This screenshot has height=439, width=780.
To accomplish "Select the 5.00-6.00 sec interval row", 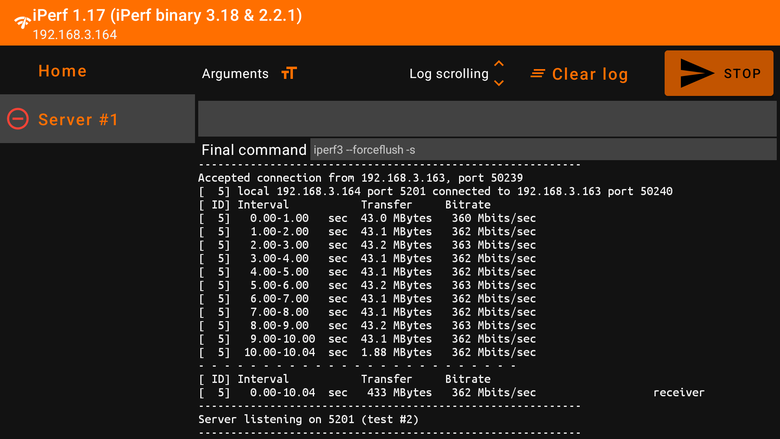I will pos(367,285).
